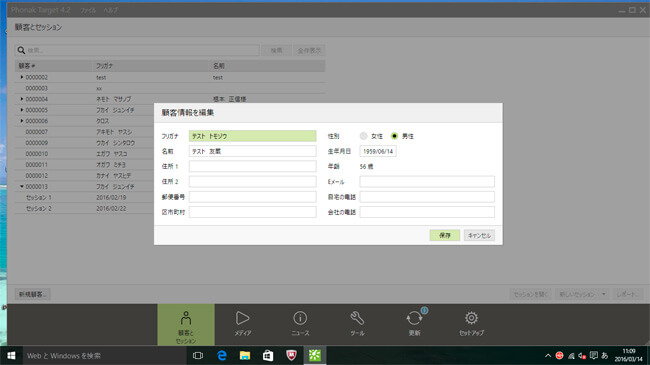Select the Phonak Target taskbar icon
Image resolution: width=650 pixels, height=365 pixels.
pyautogui.click(x=315, y=355)
